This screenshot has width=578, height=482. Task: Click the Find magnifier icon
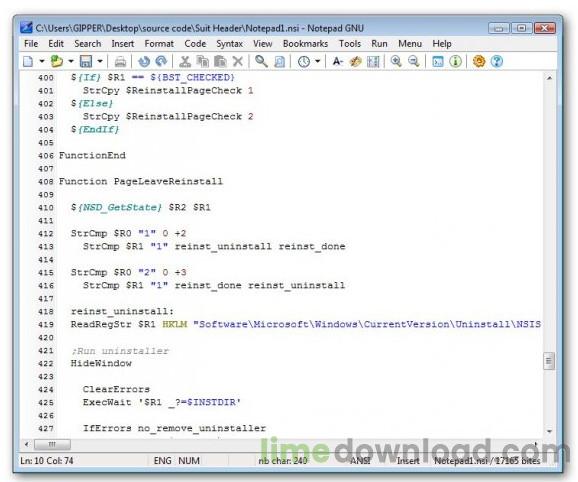pos(261,61)
